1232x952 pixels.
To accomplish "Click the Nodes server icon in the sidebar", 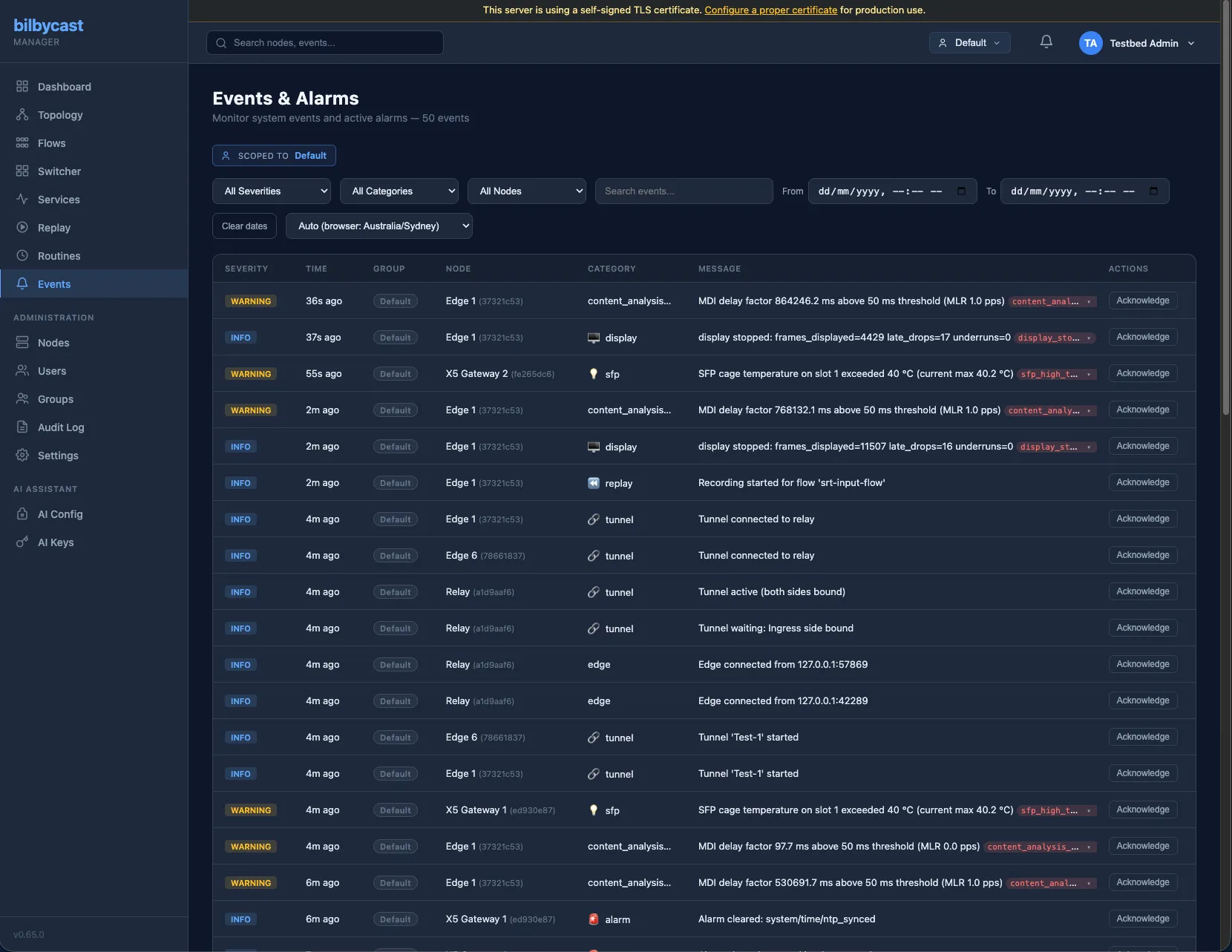I will click(22, 343).
